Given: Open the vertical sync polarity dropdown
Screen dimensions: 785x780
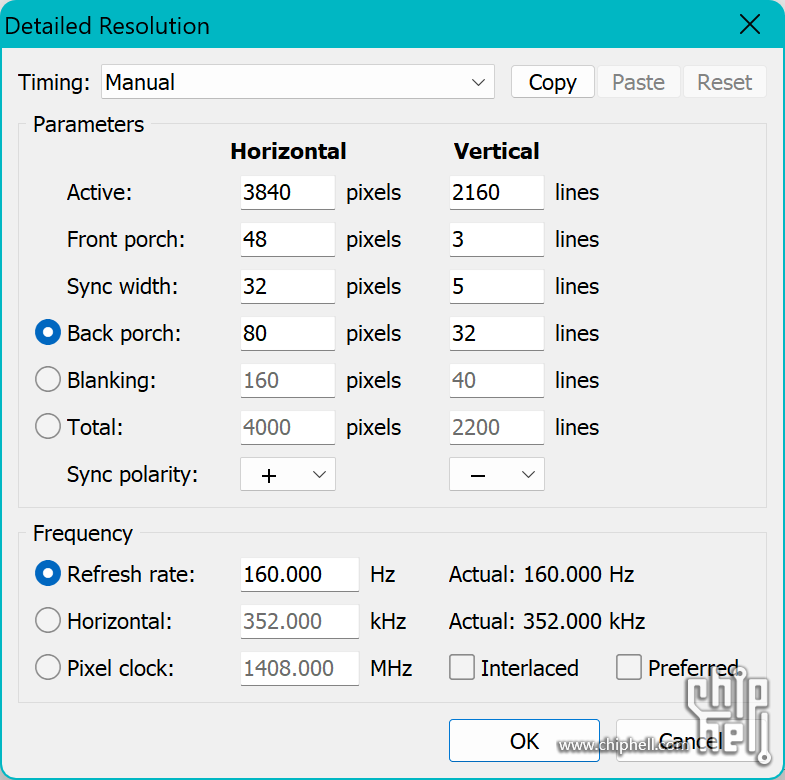Looking at the screenshot, I should [497, 475].
